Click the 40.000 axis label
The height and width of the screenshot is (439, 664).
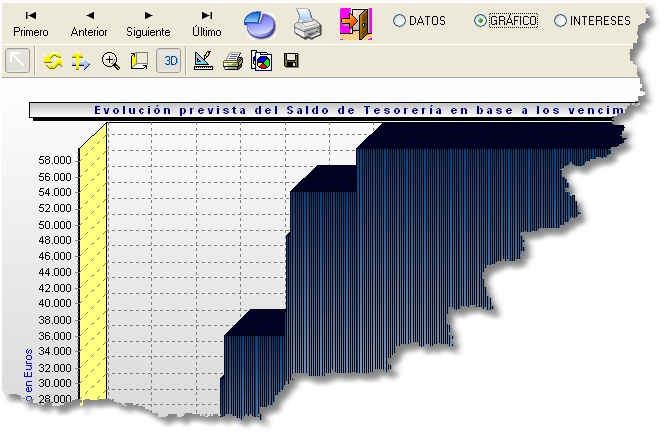coord(55,304)
